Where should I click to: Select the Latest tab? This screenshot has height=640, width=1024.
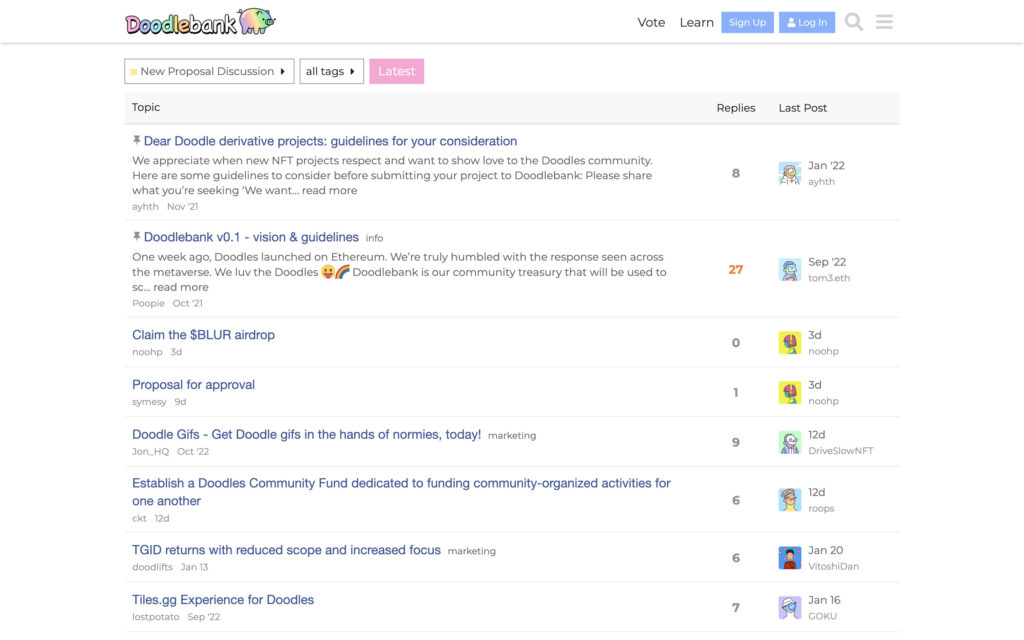pos(396,71)
